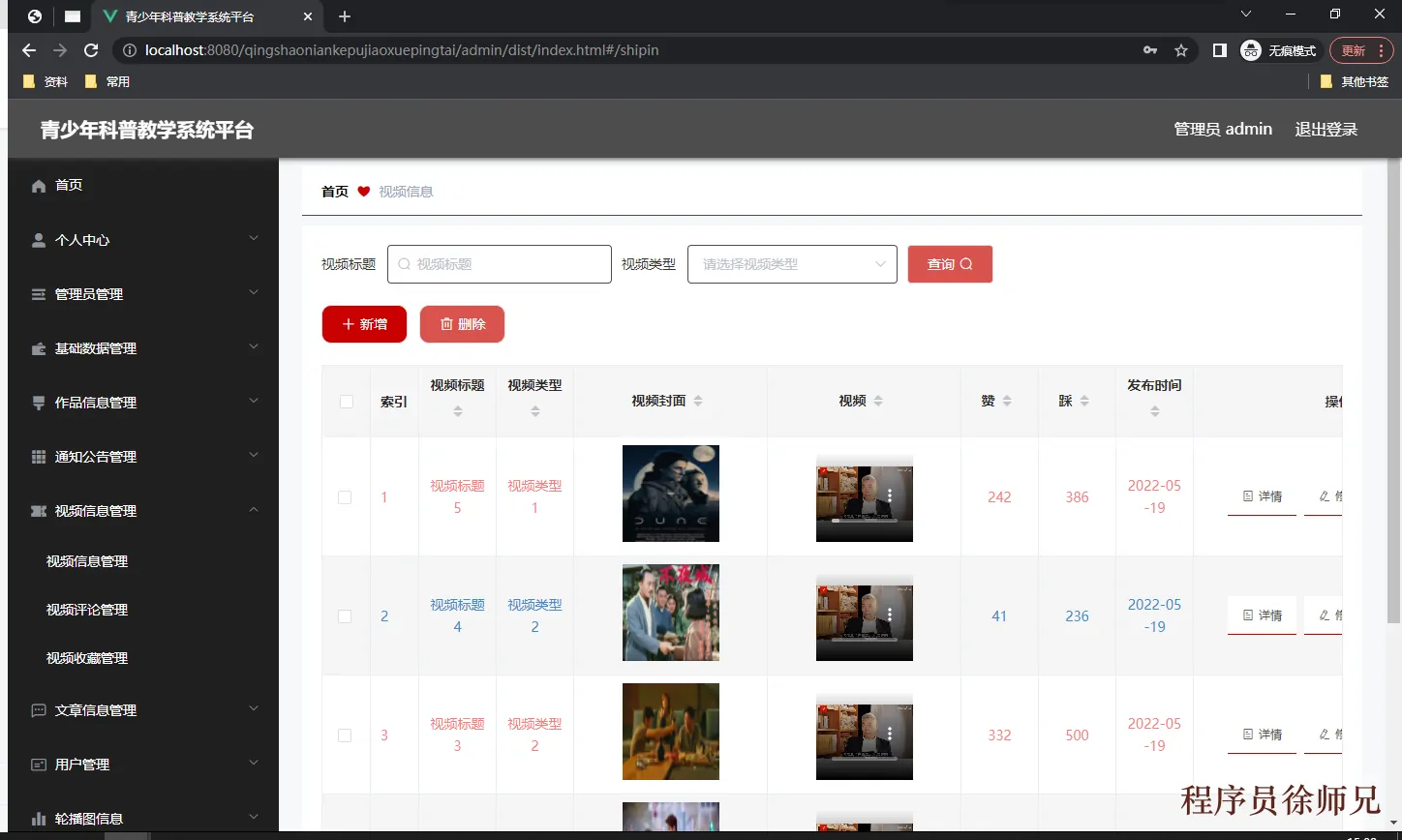Screen dimensions: 1402x840
Task: Open the browser tab search dropdown arrow
Action: tap(1246, 14)
